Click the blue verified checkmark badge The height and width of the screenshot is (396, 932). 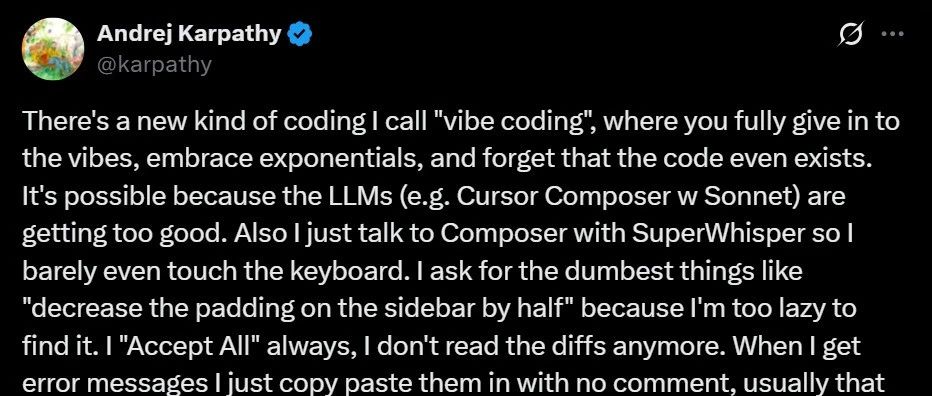pos(300,36)
